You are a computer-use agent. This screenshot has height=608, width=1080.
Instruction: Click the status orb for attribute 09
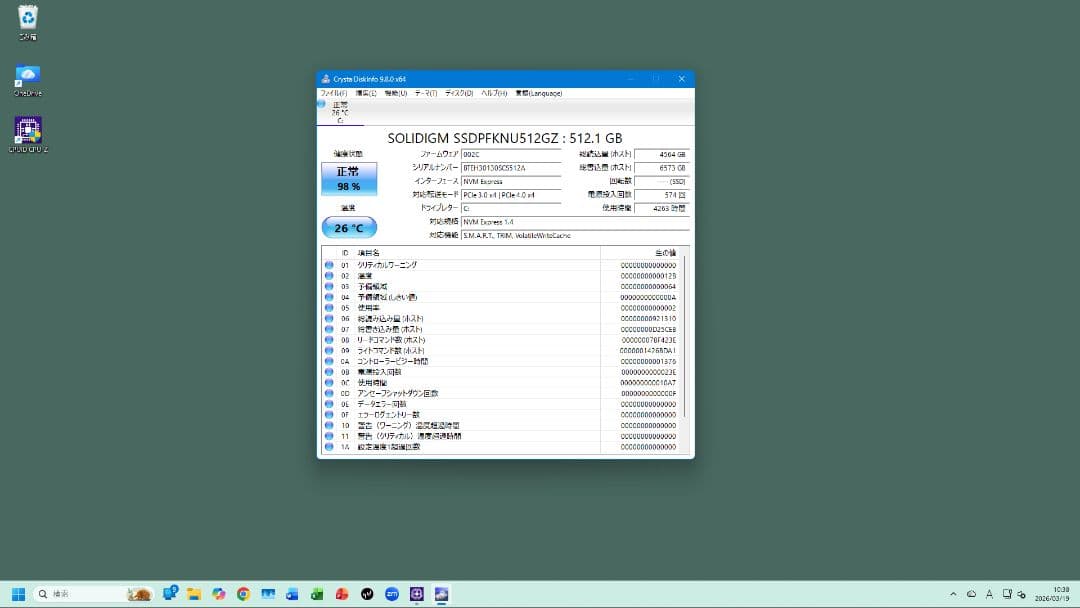329,350
